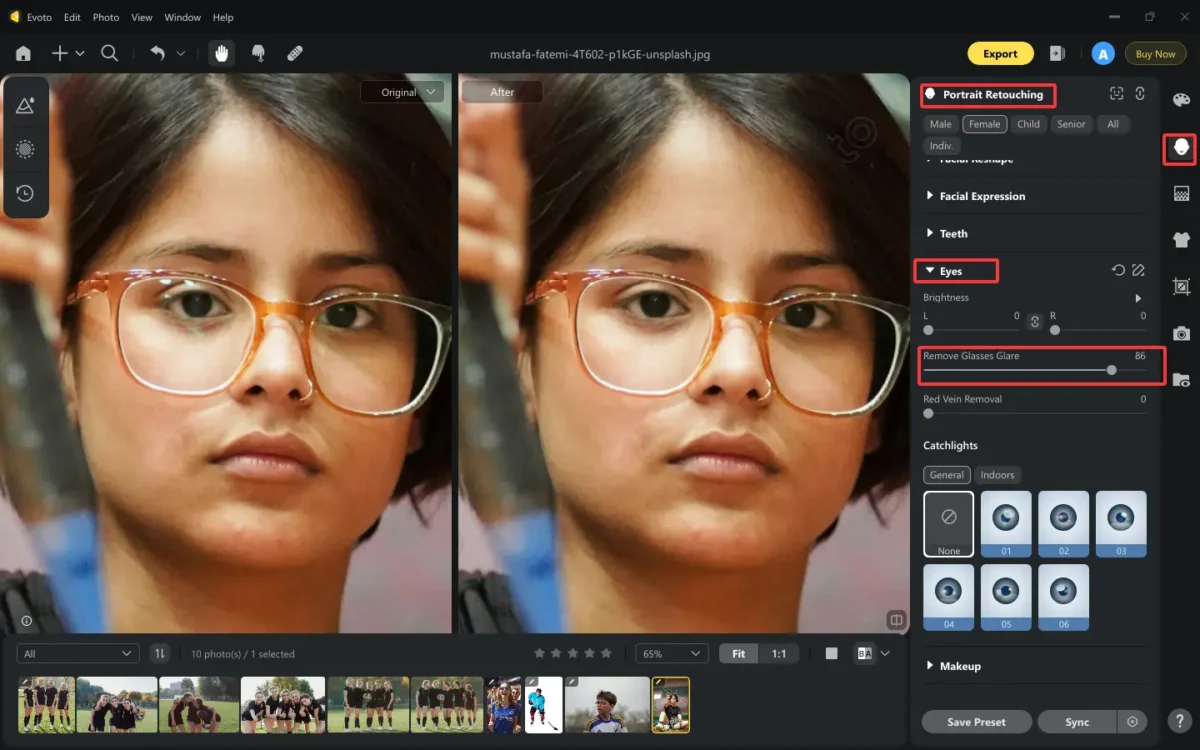This screenshot has width=1200, height=750.
Task: Click the Save Preset button
Action: (976, 721)
